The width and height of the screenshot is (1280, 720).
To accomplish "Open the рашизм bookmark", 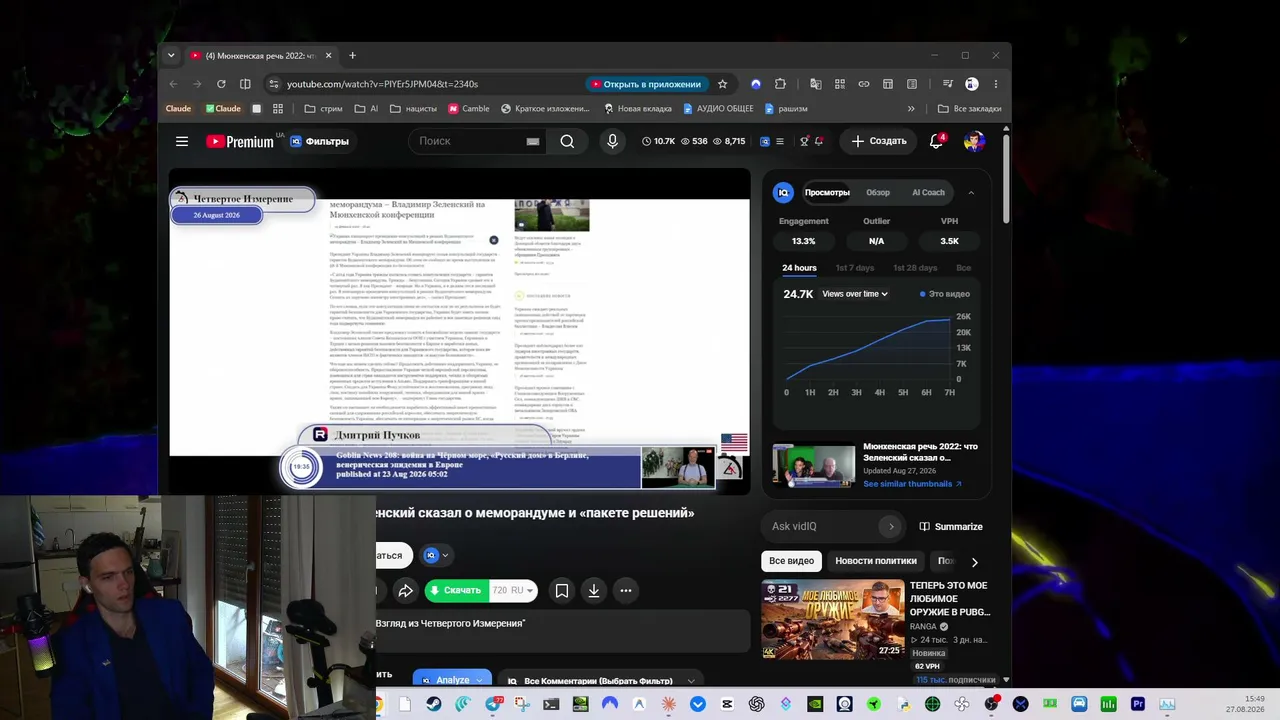I will coord(786,109).
